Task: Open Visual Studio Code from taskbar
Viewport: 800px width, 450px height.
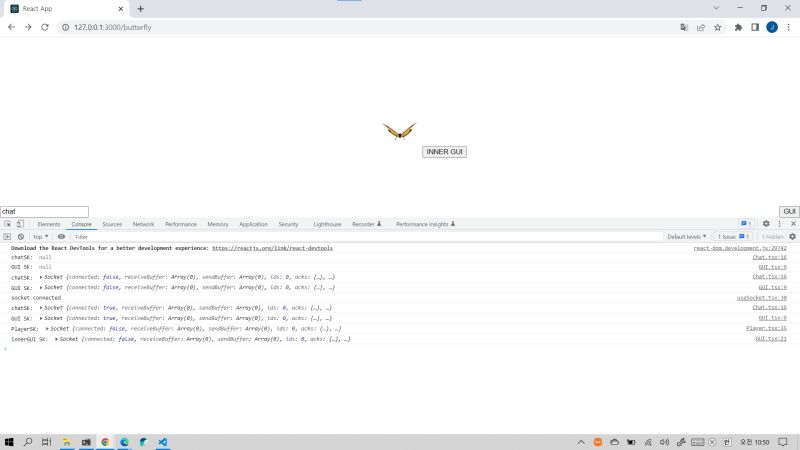Action: click(163, 442)
